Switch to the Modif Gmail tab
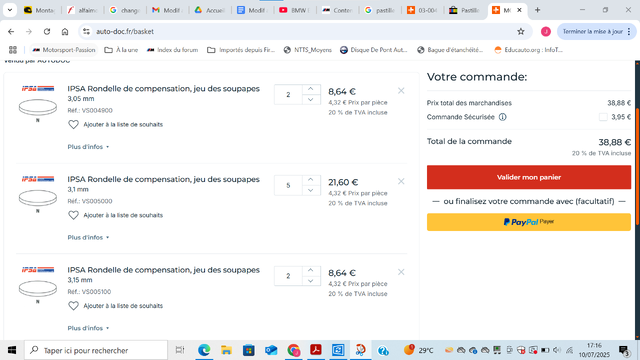This screenshot has height=360, width=640. coord(167,10)
